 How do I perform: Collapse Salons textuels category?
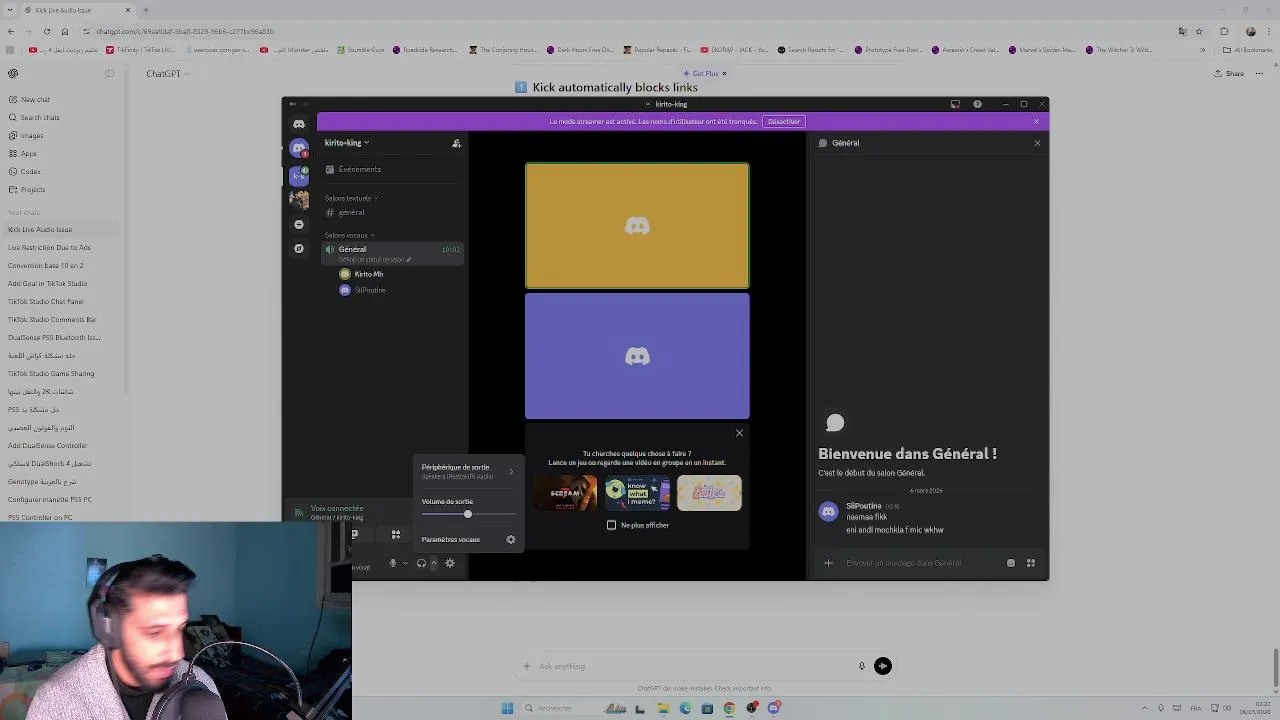click(350, 198)
